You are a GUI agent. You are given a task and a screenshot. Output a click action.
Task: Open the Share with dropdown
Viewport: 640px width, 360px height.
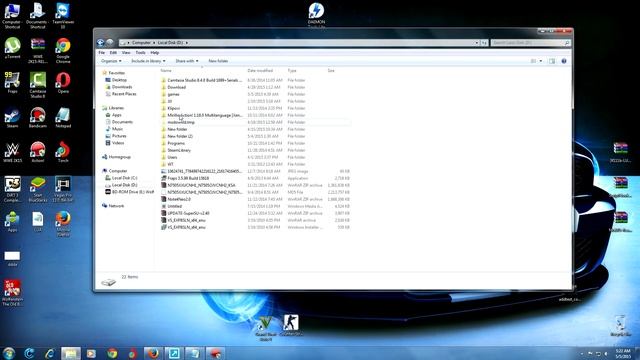click(187, 61)
